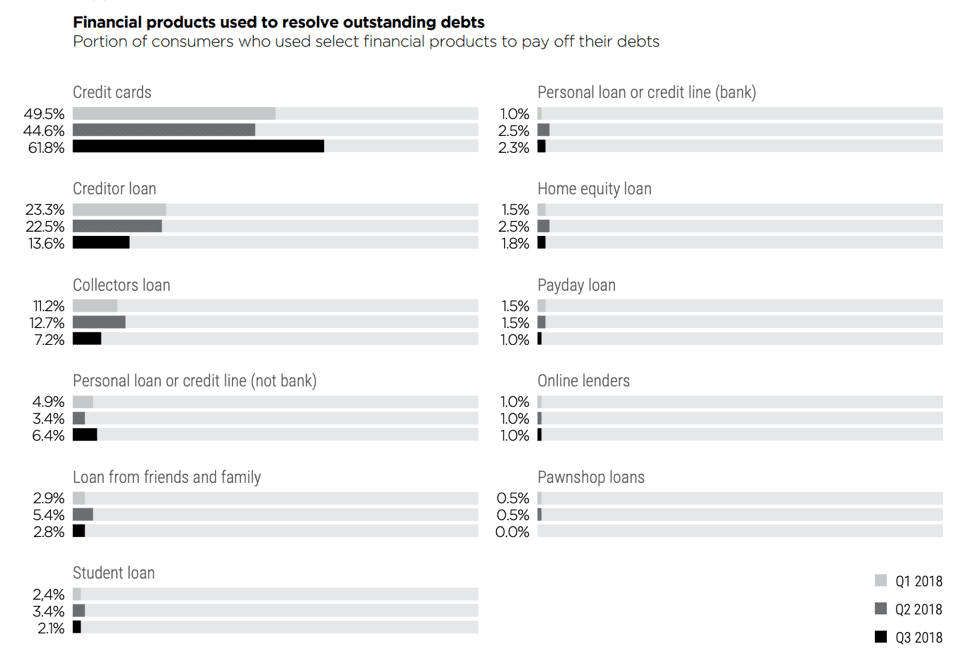Image resolution: width=974 pixels, height=672 pixels.
Task: Click the 12.7% Collectors loan bar
Action: pyautogui.click(x=99, y=322)
